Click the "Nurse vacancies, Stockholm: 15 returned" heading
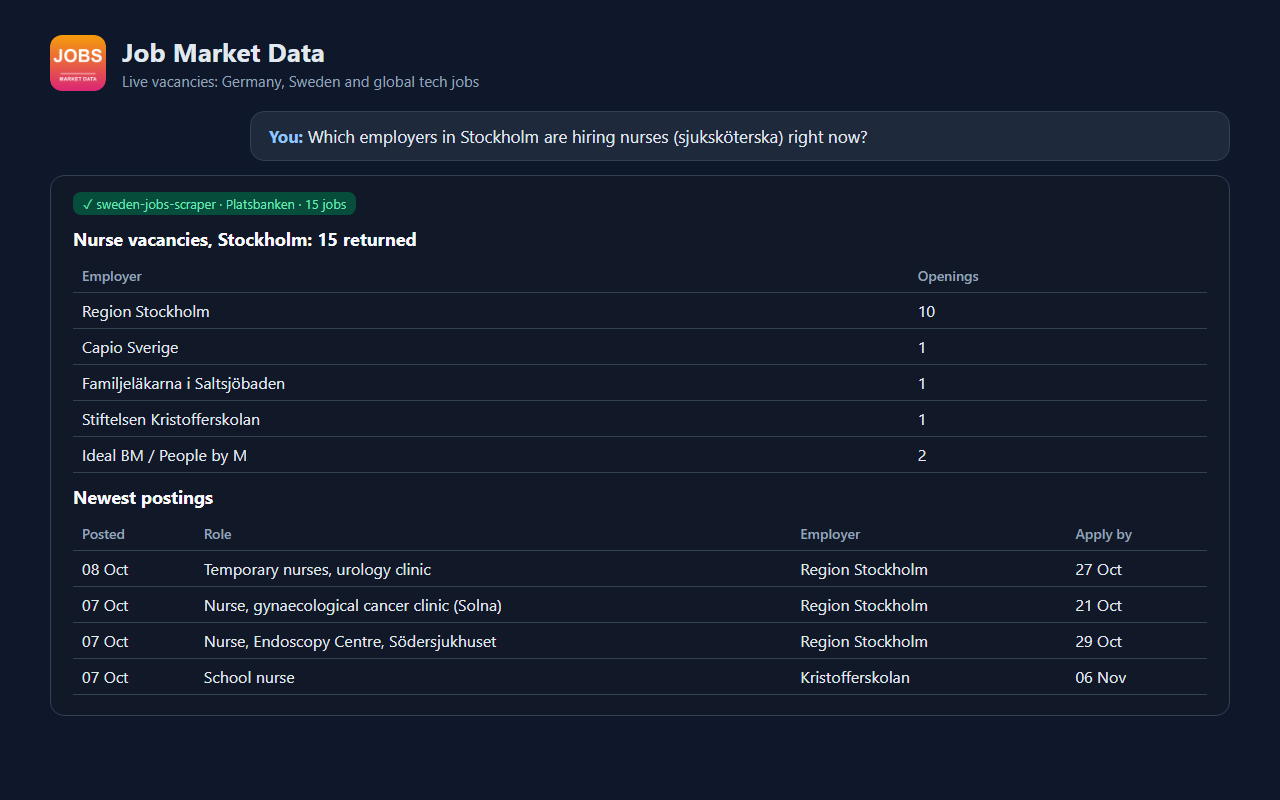Viewport: 1280px width, 800px height. (x=245, y=240)
